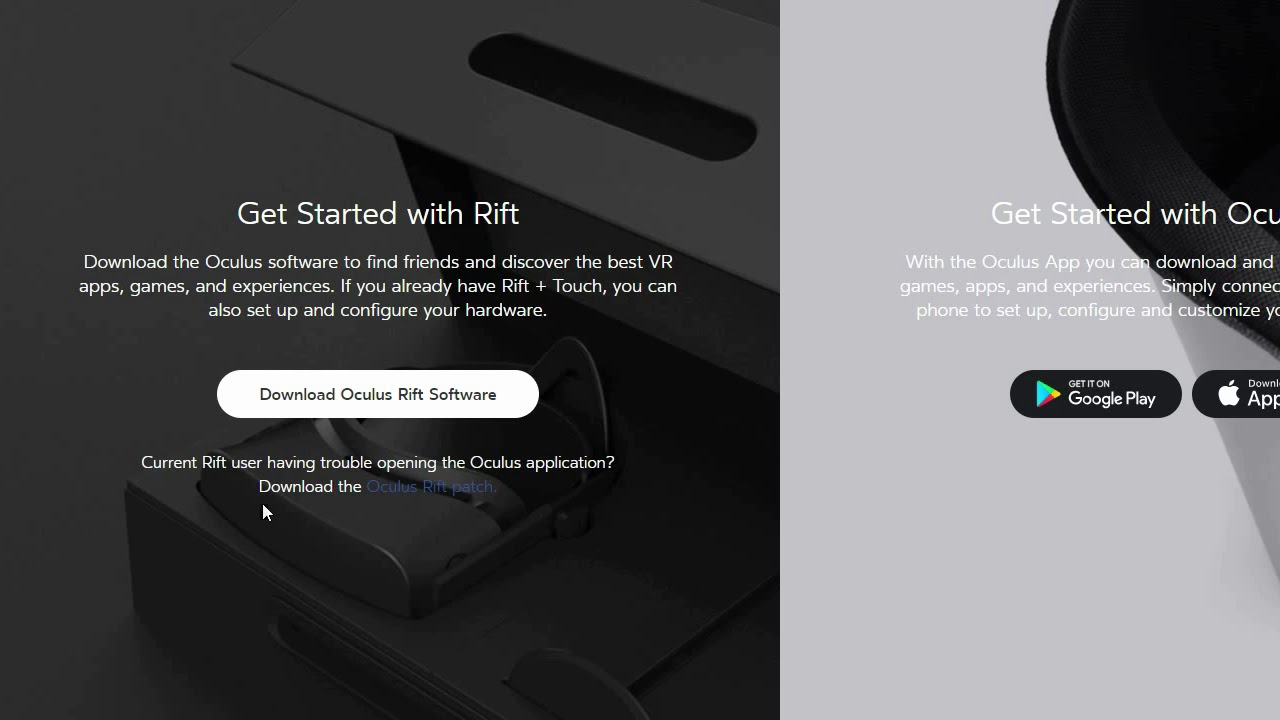
Task: Click 'Download the Oculus software' opening sentence
Action: click(211, 262)
